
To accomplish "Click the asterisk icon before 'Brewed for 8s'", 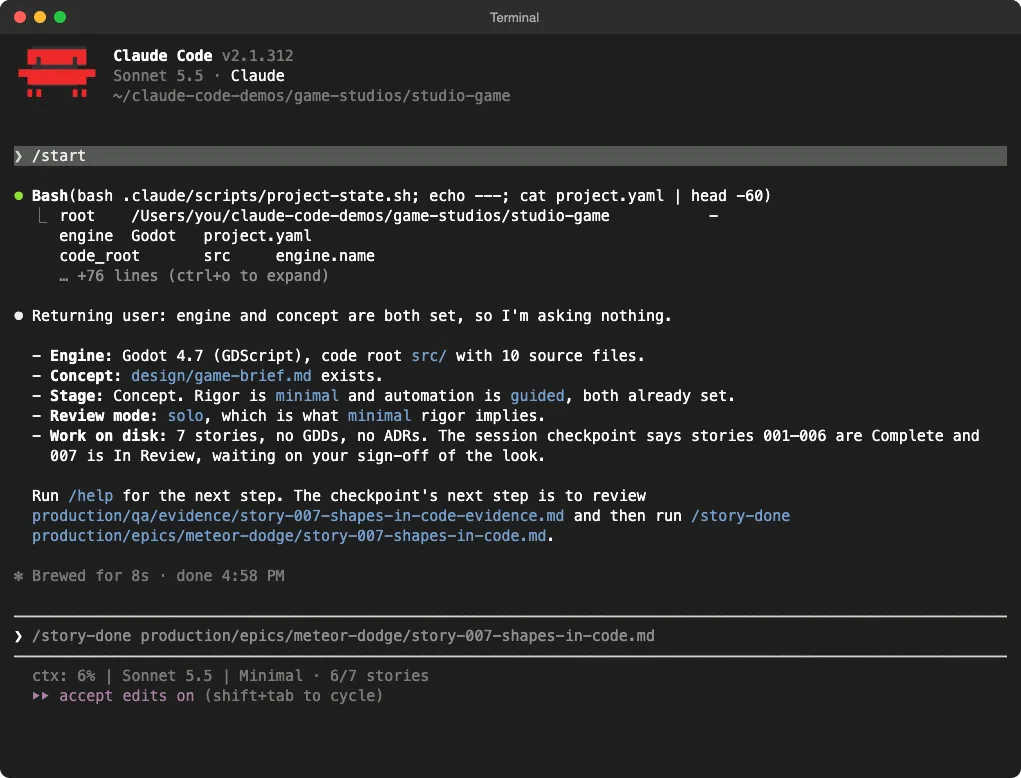I will pyautogui.click(x=18, y=576).
